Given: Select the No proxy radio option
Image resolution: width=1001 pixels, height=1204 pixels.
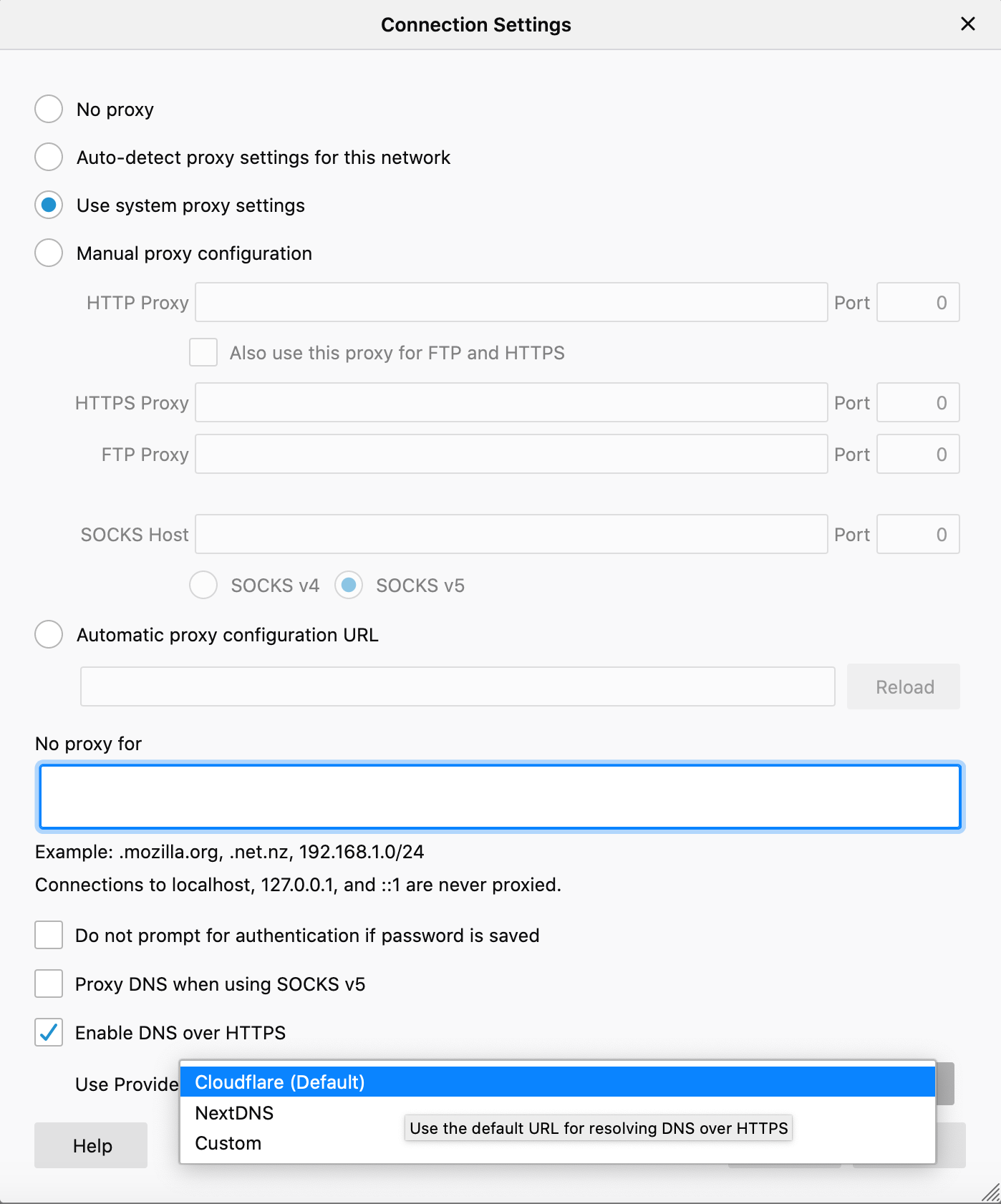Looking at the screenshot, I should [49, 110].
